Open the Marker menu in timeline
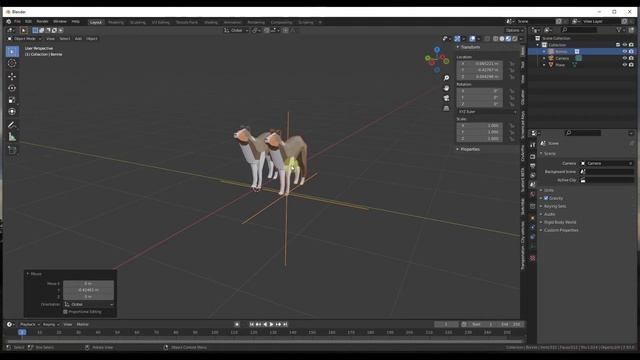 [x=82, y=324]
